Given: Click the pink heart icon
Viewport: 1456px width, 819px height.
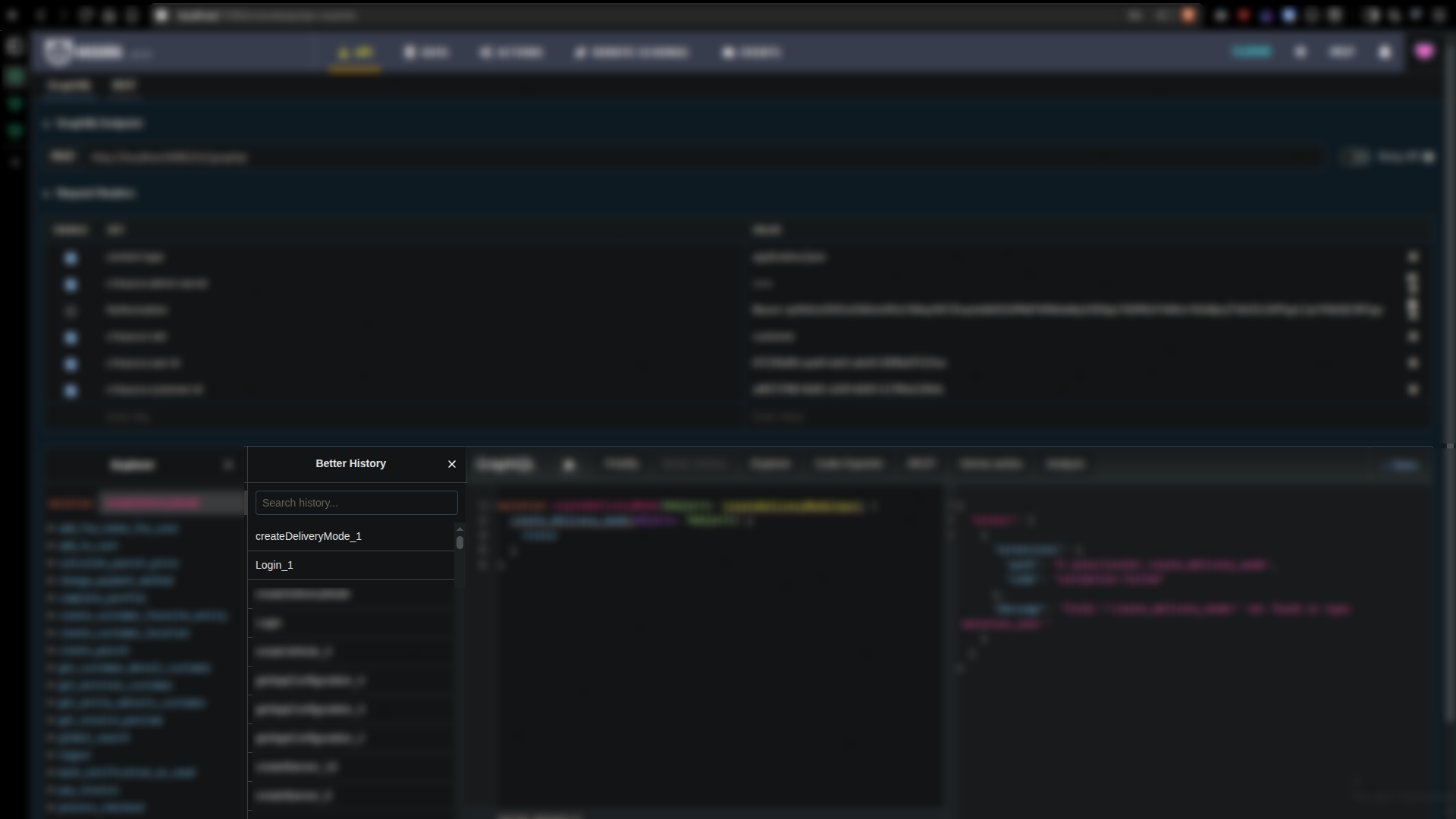Looking at the screenshot, I should [1424, 52].
